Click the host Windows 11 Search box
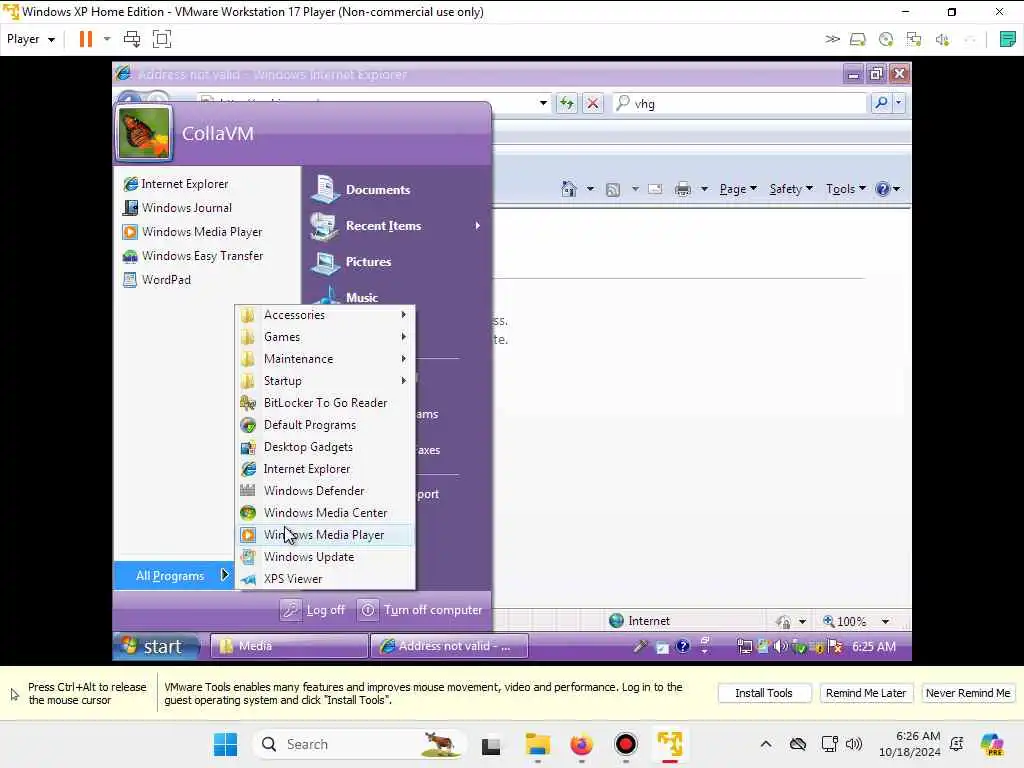Image resolution: width=1024 pixels, height=768 pixels. click(359, 744)
